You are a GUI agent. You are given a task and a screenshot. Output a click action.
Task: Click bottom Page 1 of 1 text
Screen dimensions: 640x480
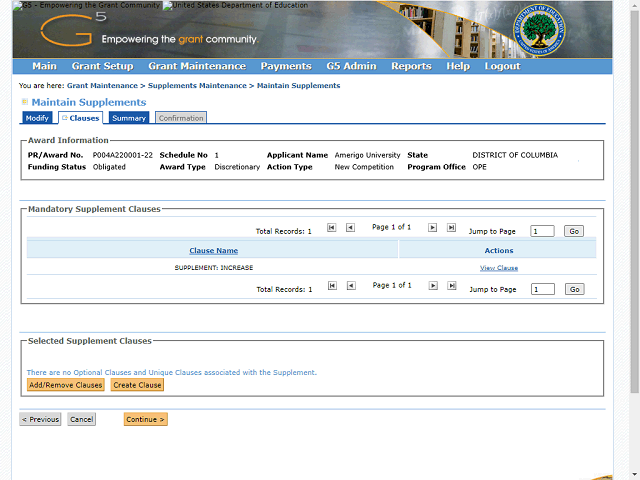pos(392,285)
